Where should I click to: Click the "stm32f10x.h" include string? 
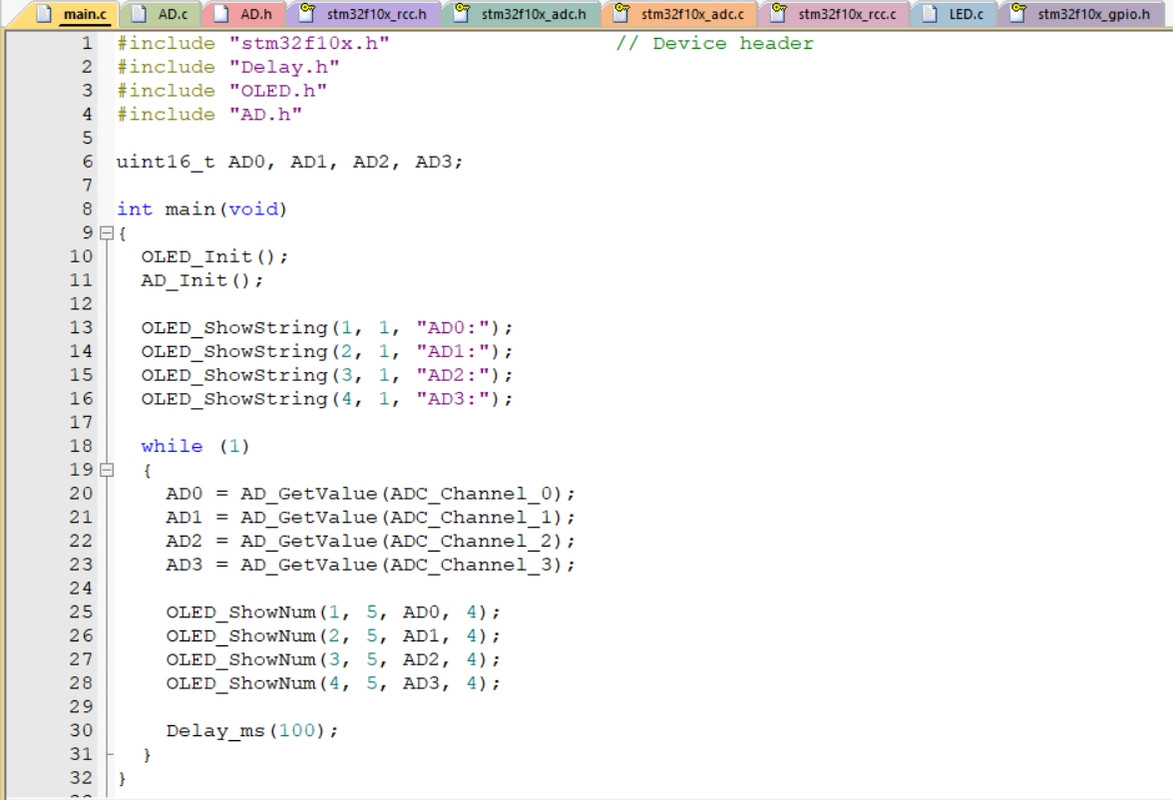(309, 43)
